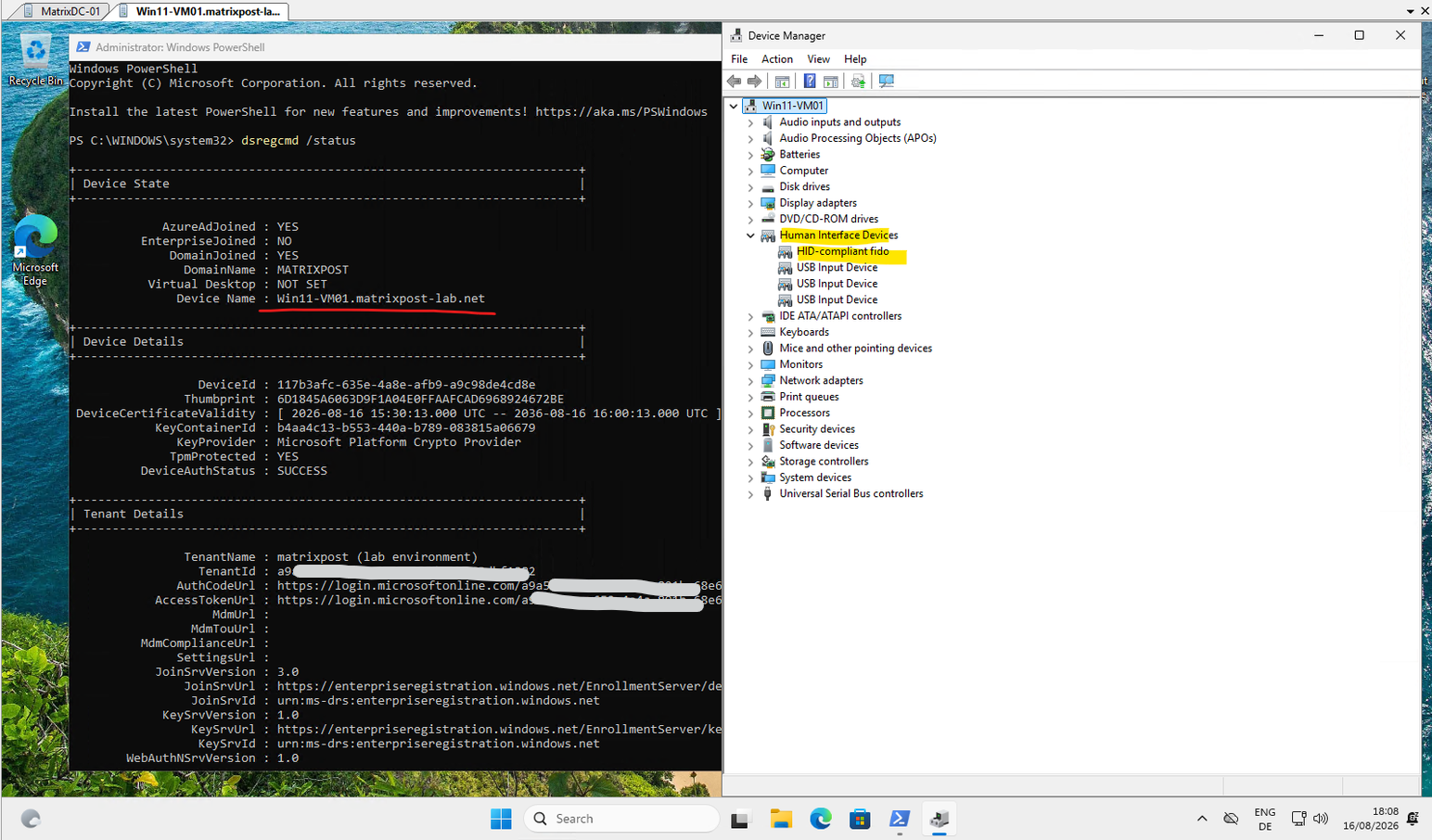Open Task View on the taskbar

tap(739, 819)
